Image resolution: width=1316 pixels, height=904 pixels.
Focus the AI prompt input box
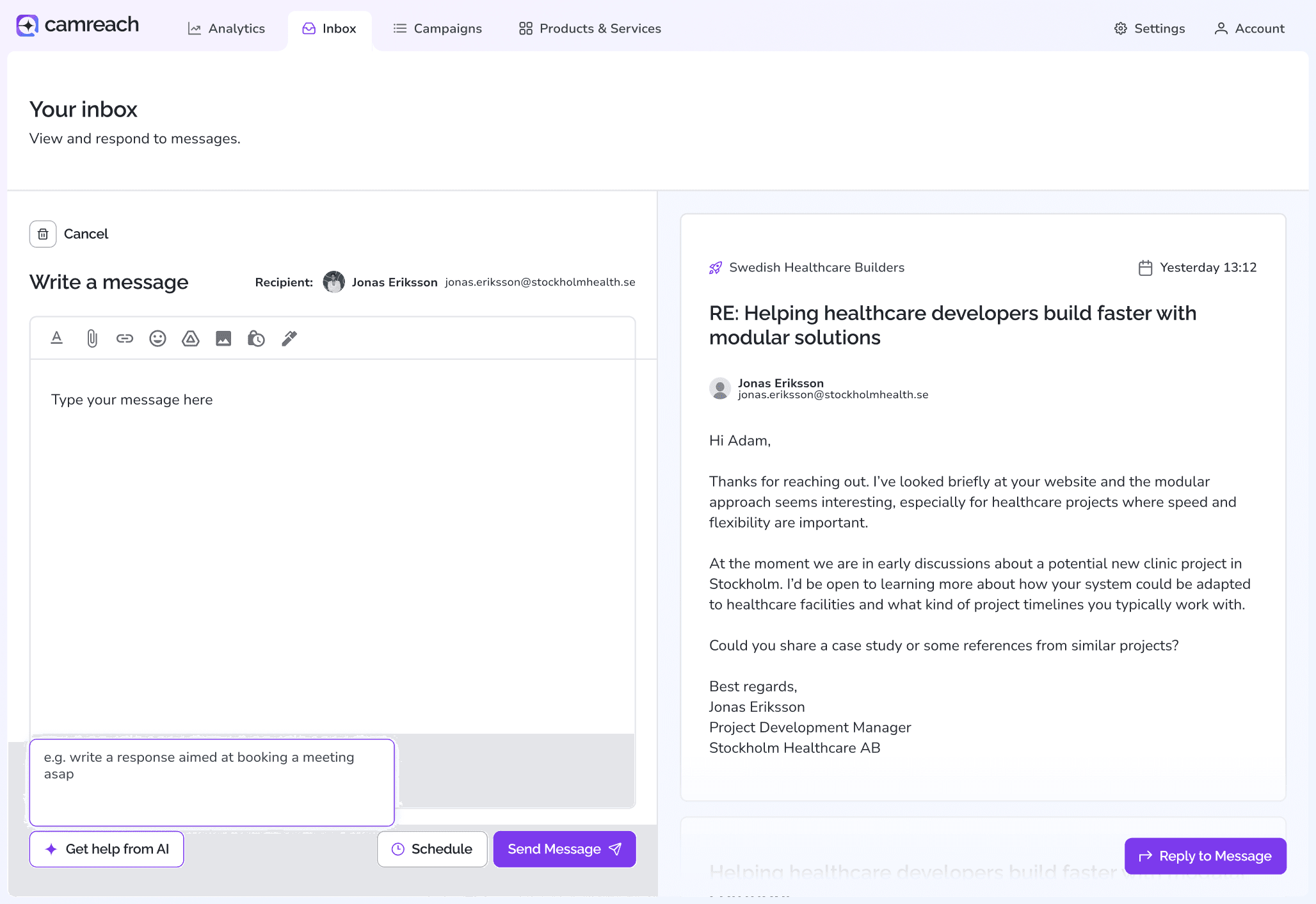point(212,782)
